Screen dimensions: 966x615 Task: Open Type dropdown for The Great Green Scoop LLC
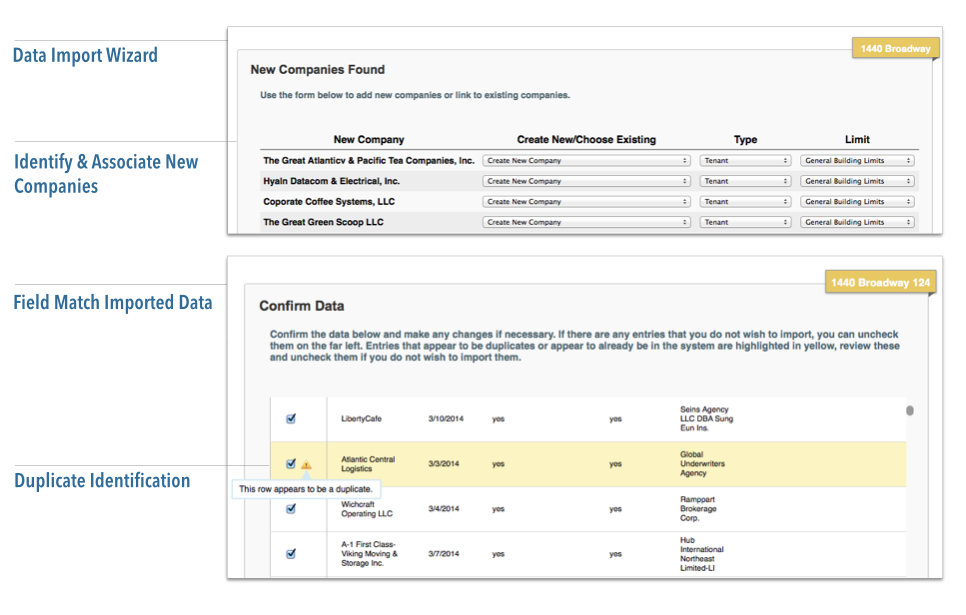(x=745, y=222)
